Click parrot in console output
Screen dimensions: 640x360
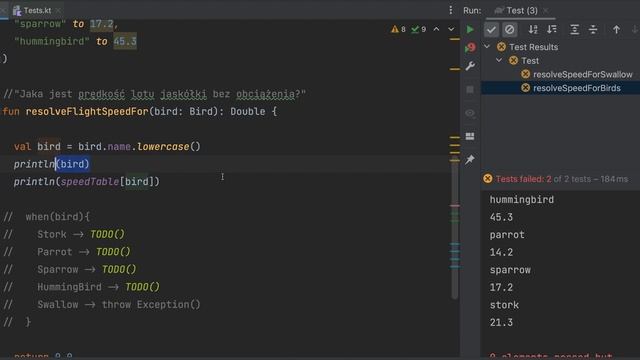click(x=507, y=235)
